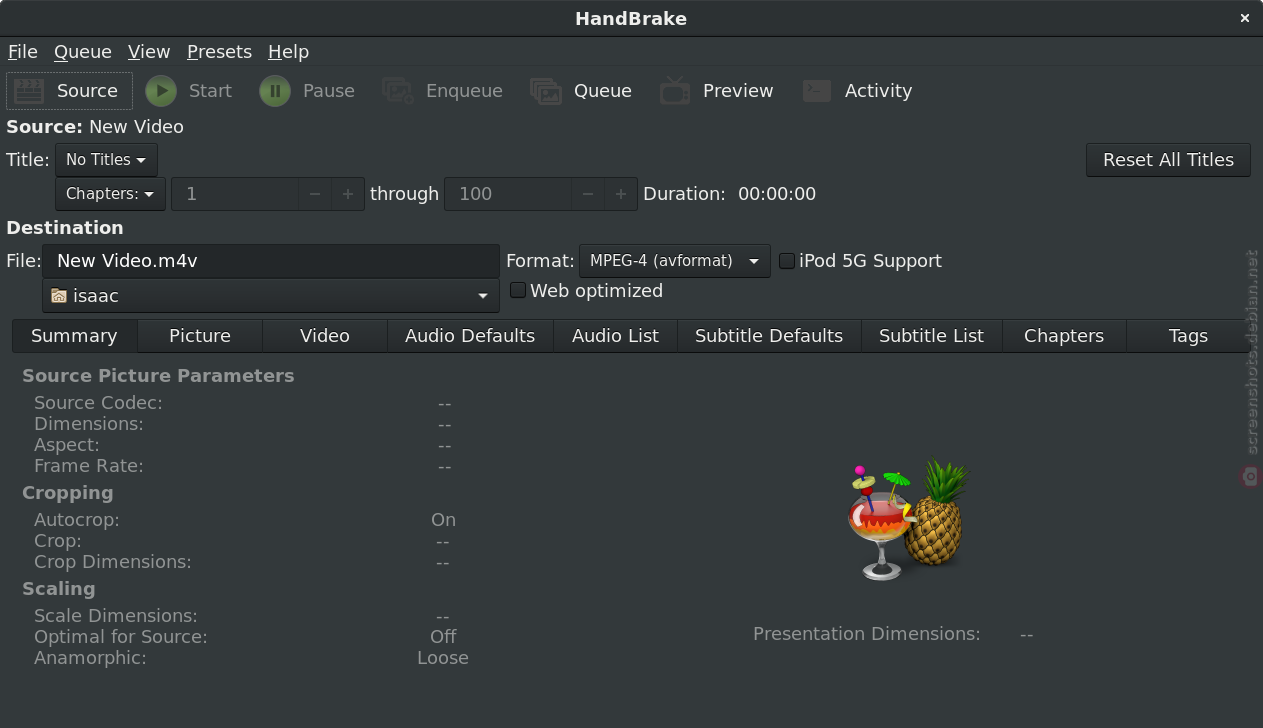Click the Frame Rate label

coord(89,466)
